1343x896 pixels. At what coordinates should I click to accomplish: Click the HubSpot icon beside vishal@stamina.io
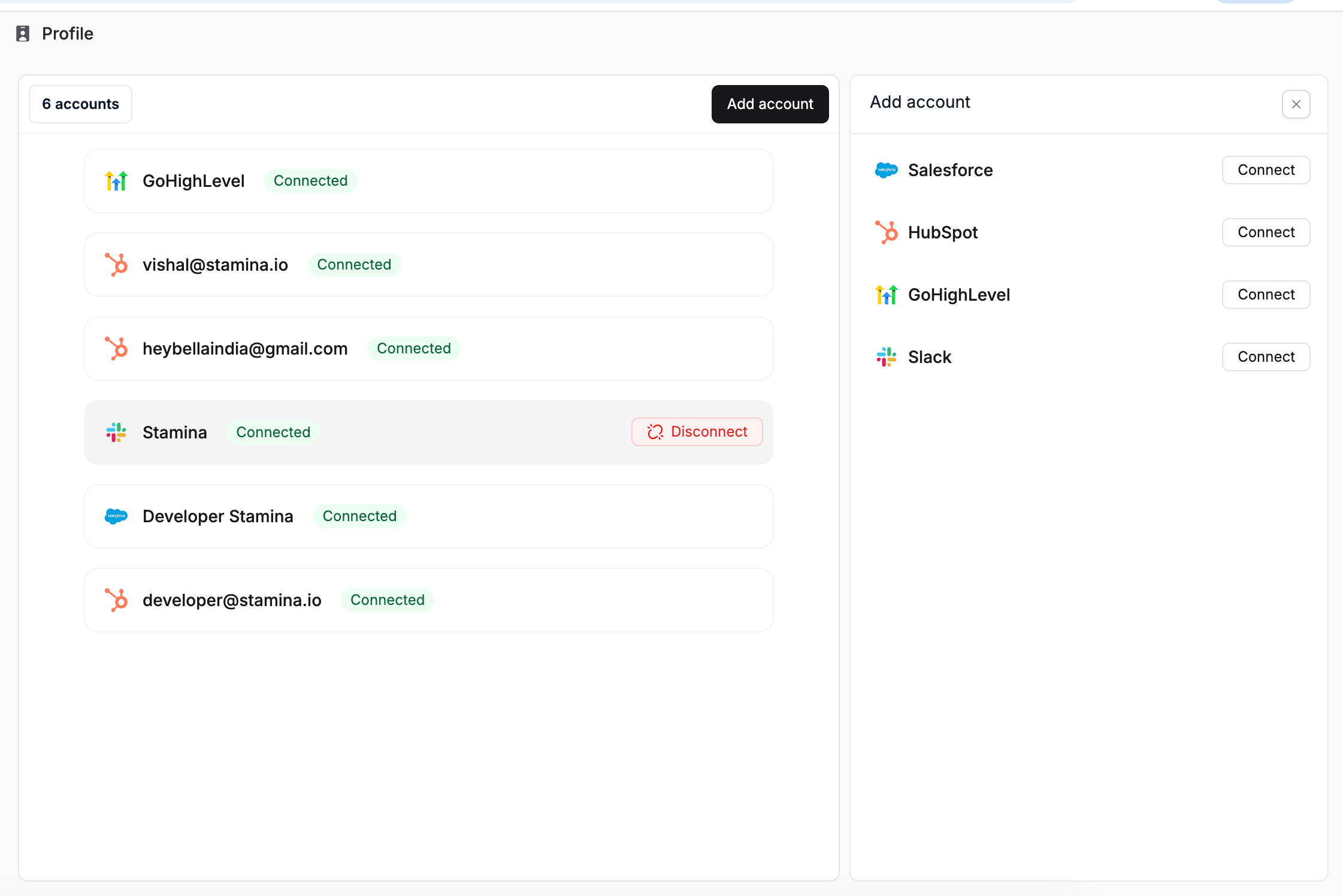(x=116, y=265)
